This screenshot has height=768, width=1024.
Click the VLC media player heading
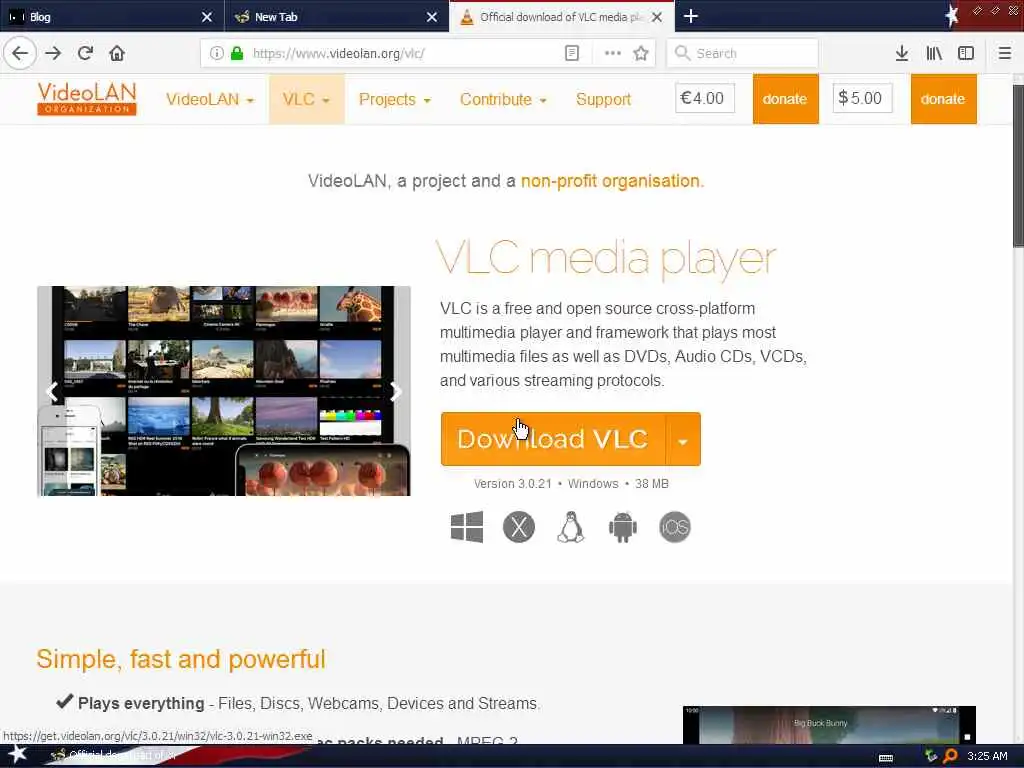(x=605, y=259)
